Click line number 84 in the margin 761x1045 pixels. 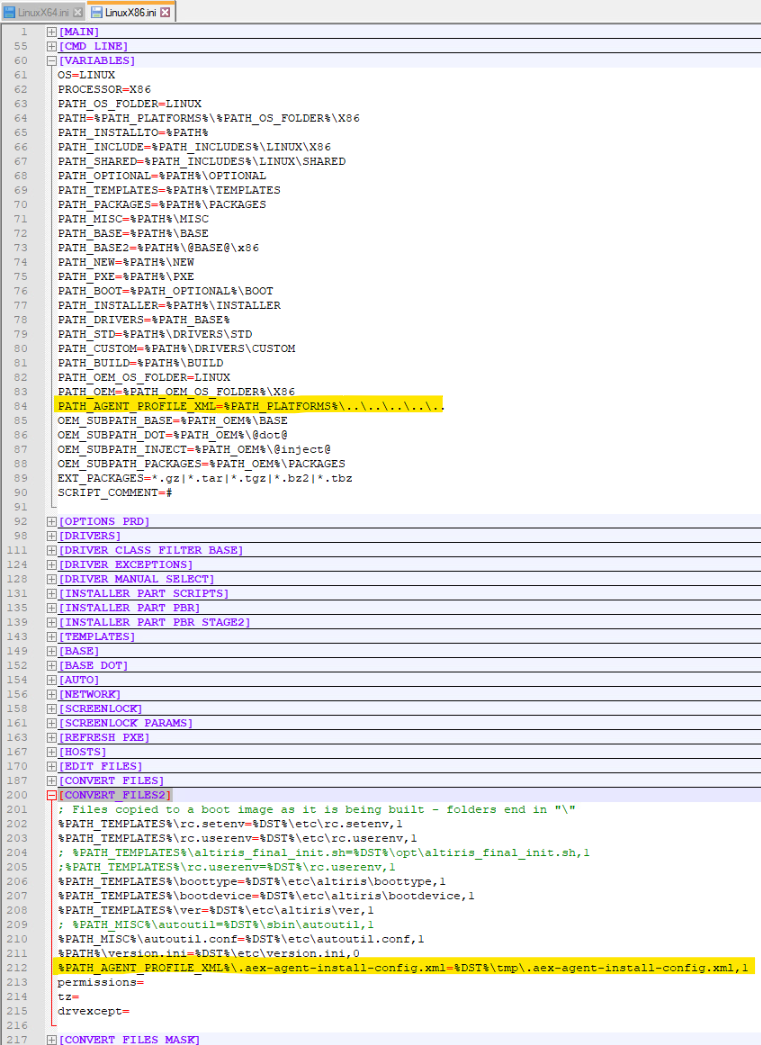pos(21,406)
